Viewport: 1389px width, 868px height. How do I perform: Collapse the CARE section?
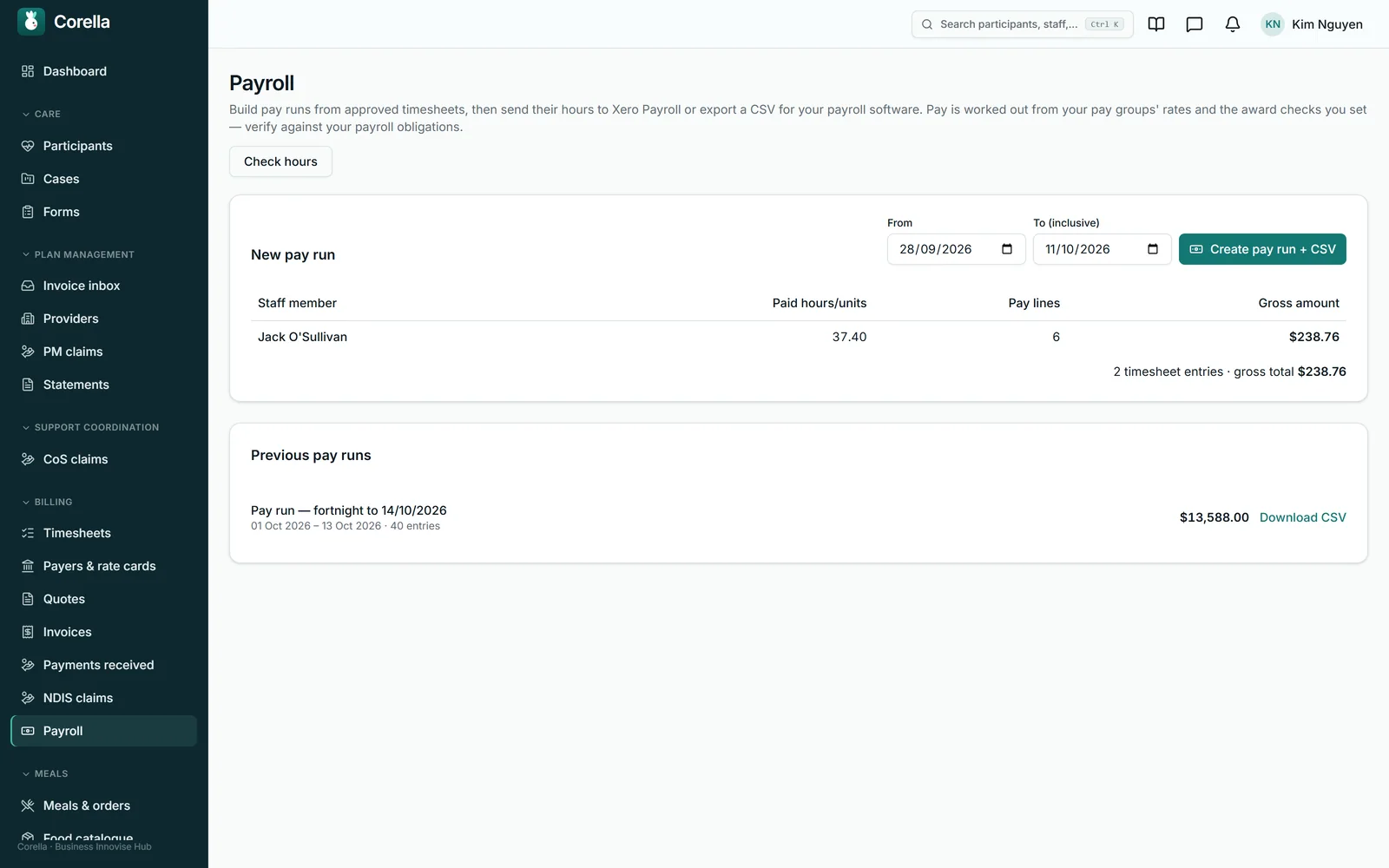tap(42, 114)
